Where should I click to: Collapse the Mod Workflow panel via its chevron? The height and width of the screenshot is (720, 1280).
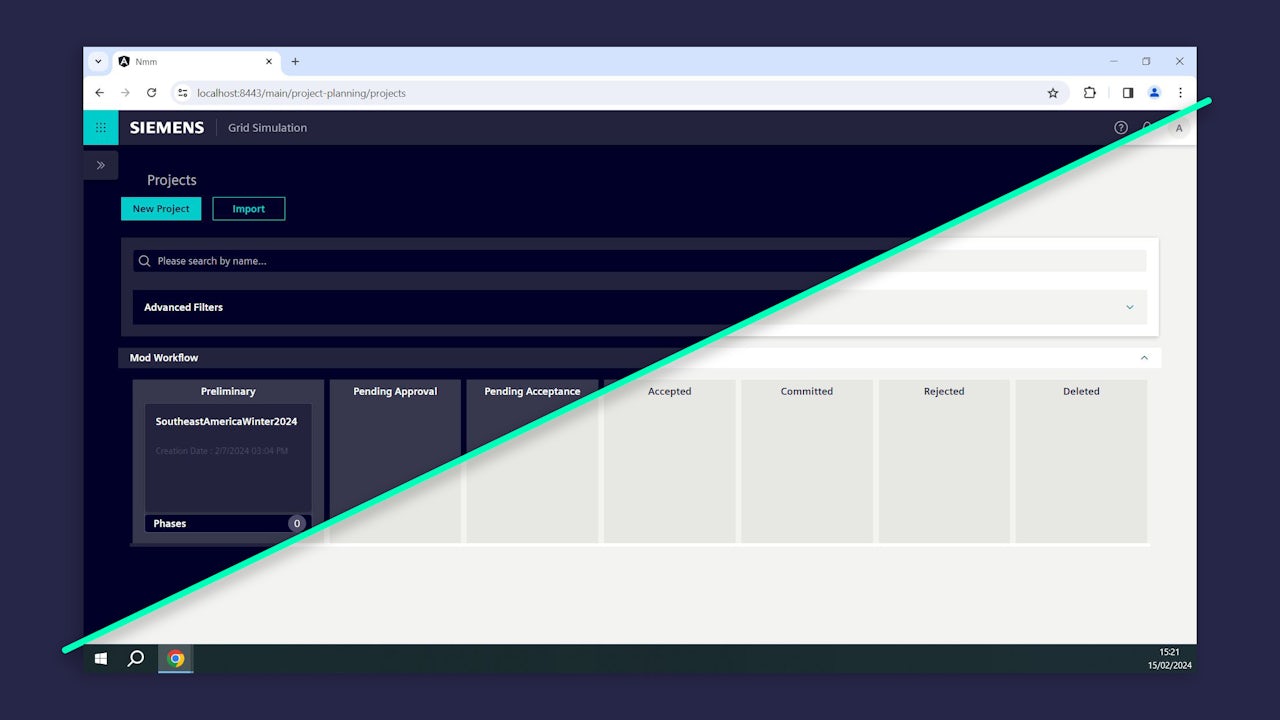coord(1144,357)
